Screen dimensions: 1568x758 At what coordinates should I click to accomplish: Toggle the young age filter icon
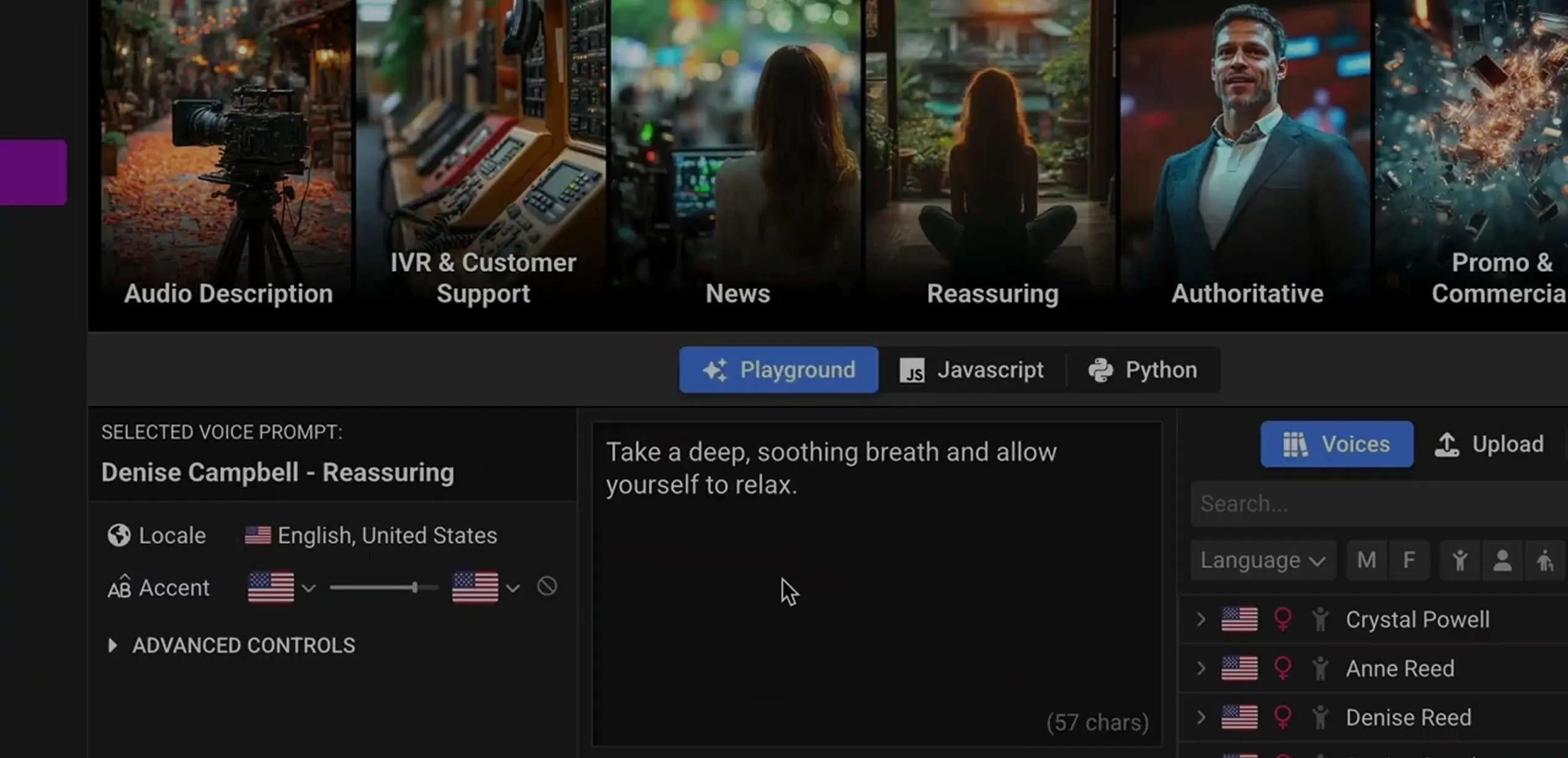[1460, 560]
